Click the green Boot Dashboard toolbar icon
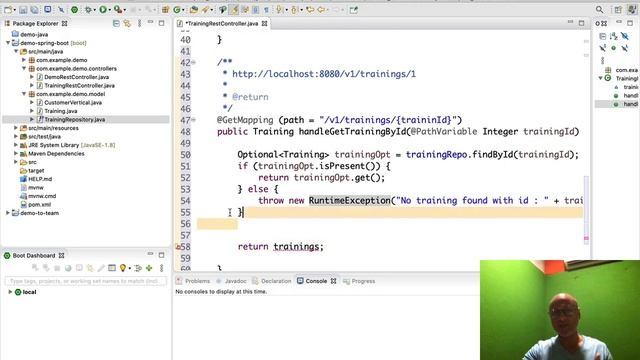 click(x=74, y=9)
